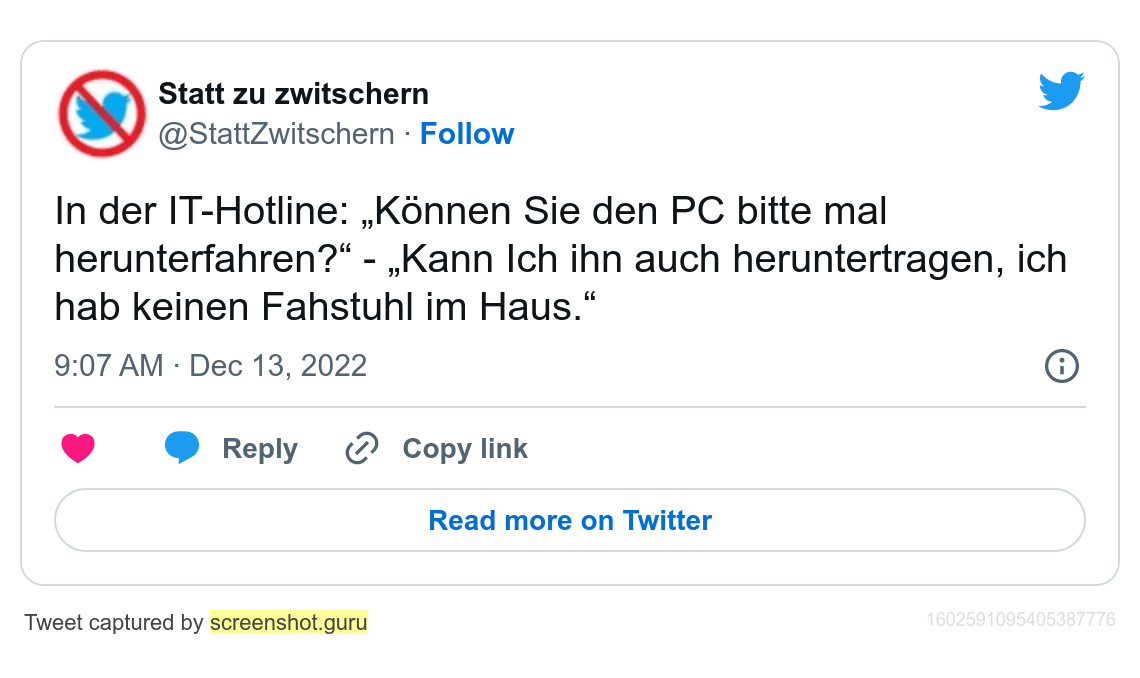Viewport: 1140px width, 678px height.
Task: Click the tweet ID number 1602591095405387776
Action: click(x=1020, y=620)
